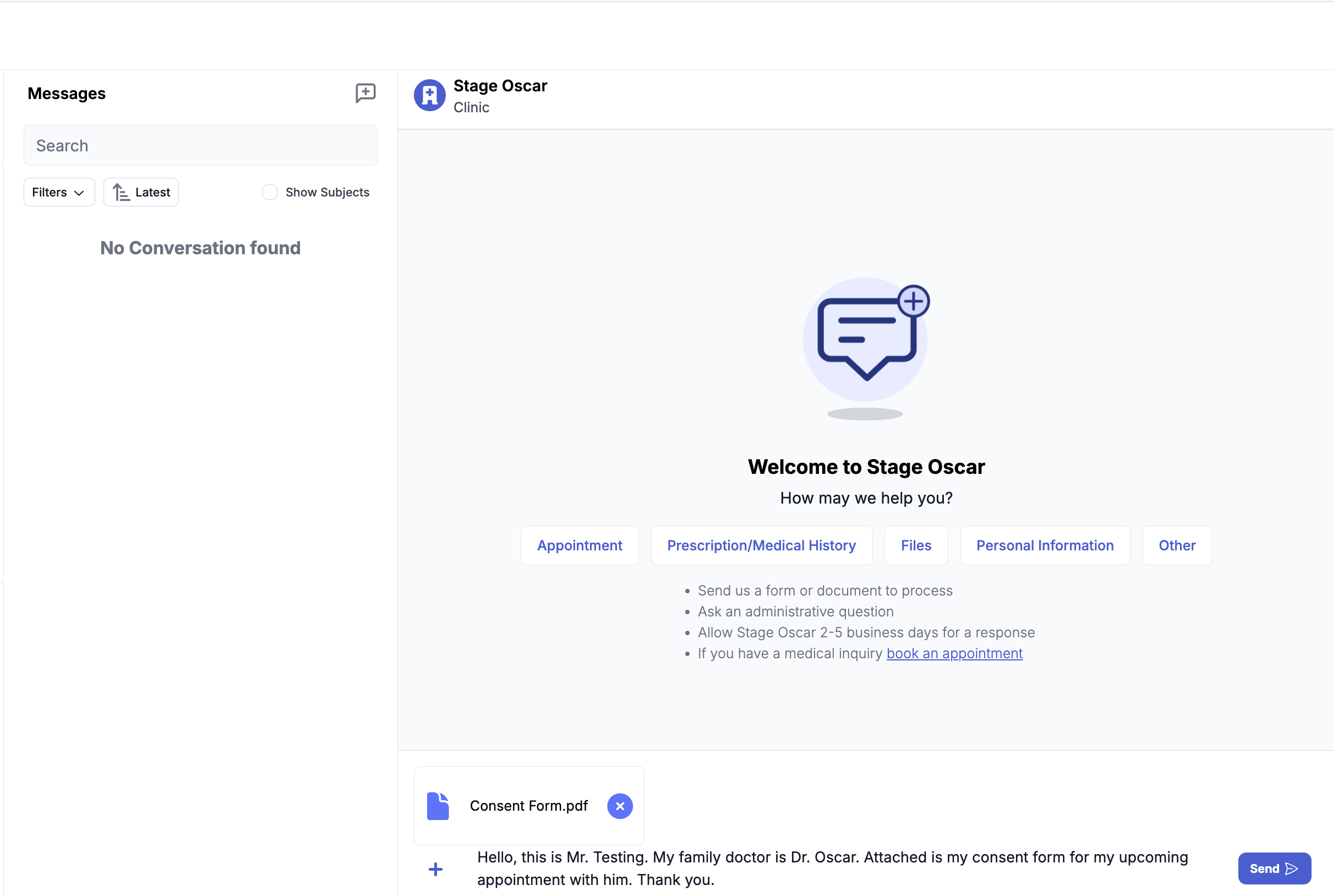Remove the Consent Form.pdf attachment

point(619,806)
